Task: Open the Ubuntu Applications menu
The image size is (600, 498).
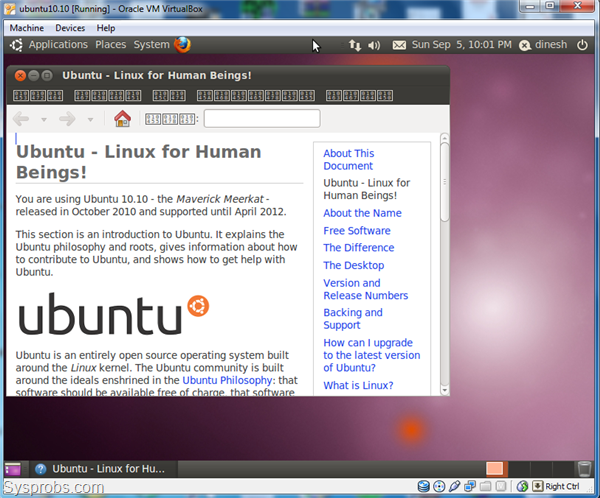Action: (58, 45)
